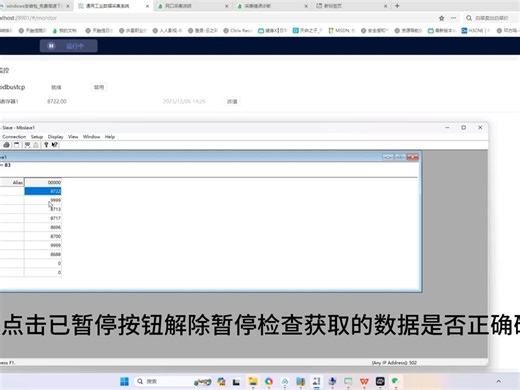Open the green taskbar icon at far right
This screenshot has height=390, width=520.
pyautogui.click(x=395, y=381)
